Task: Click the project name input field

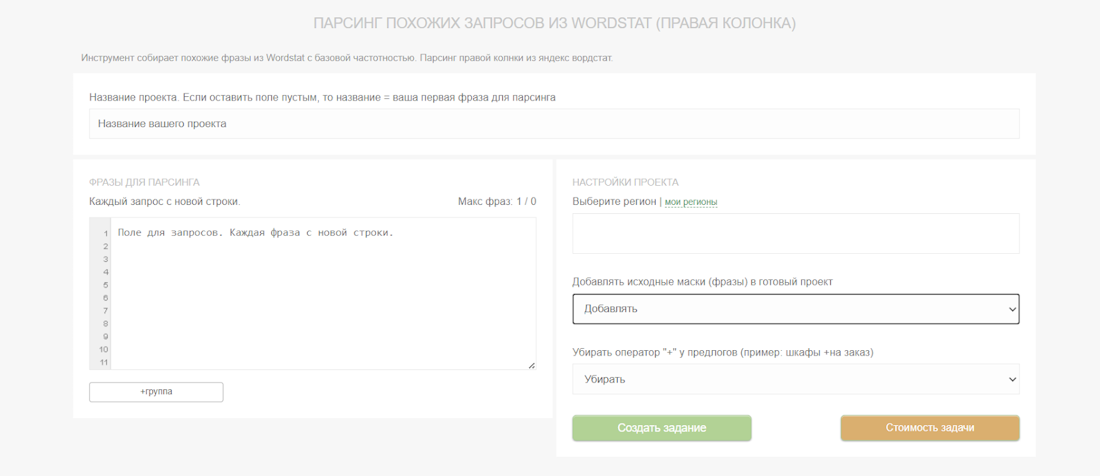Action: point(554,124)
